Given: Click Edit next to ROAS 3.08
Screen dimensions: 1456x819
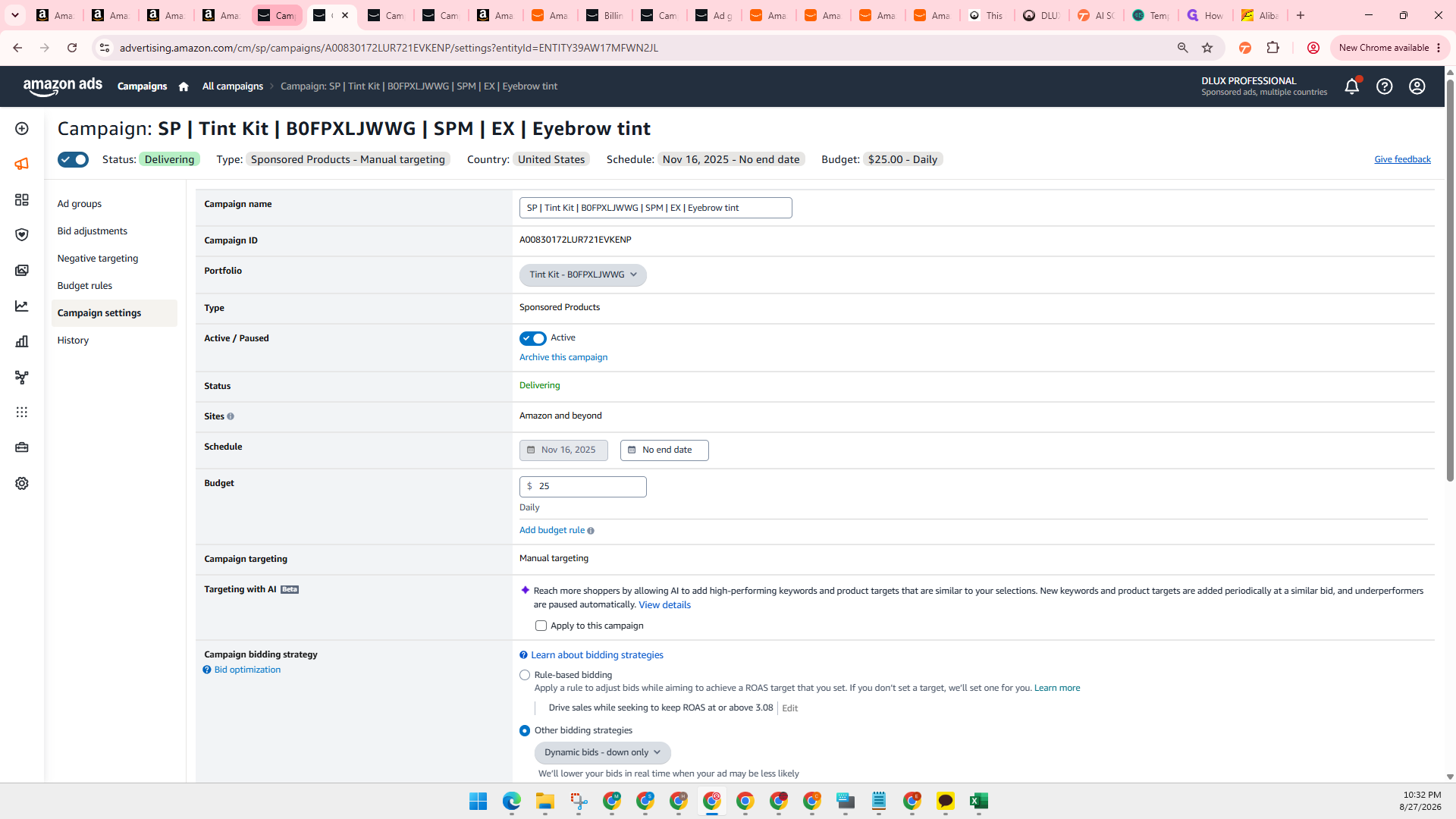Looking at the screenshot, I should pyautogui.click(x=789, y=708).
